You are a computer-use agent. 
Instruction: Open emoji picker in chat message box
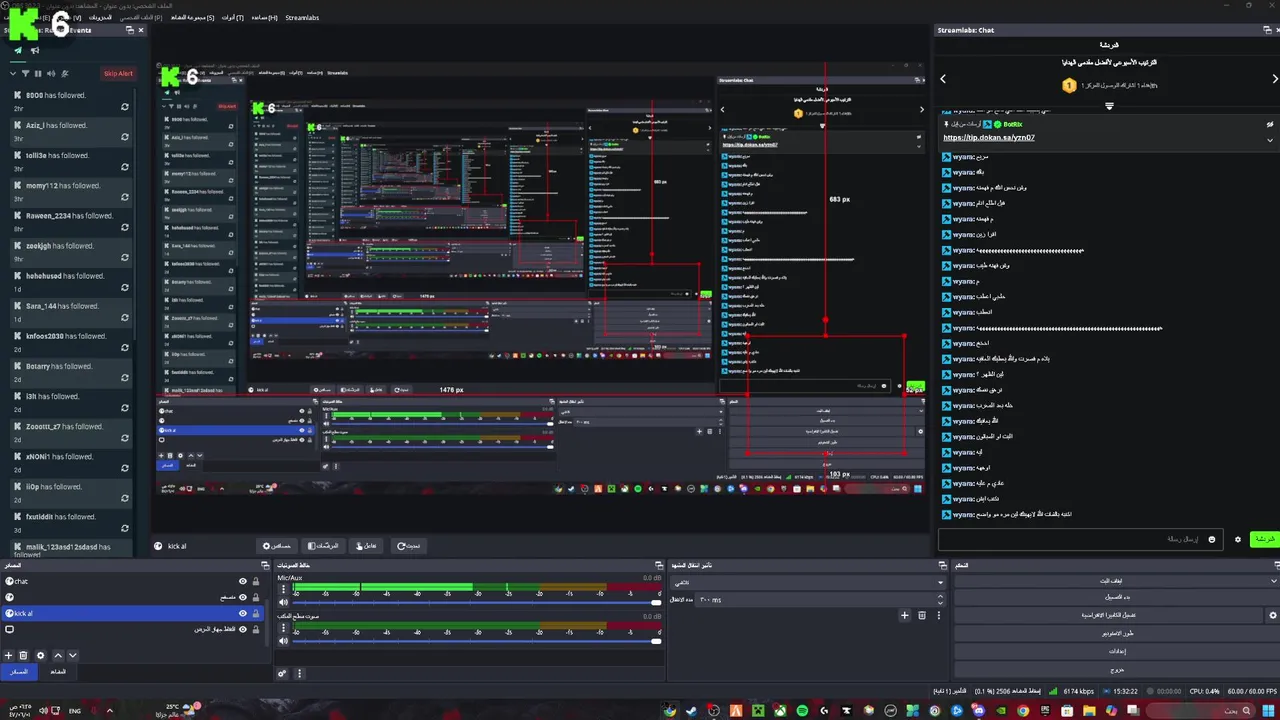point(1212,539)
